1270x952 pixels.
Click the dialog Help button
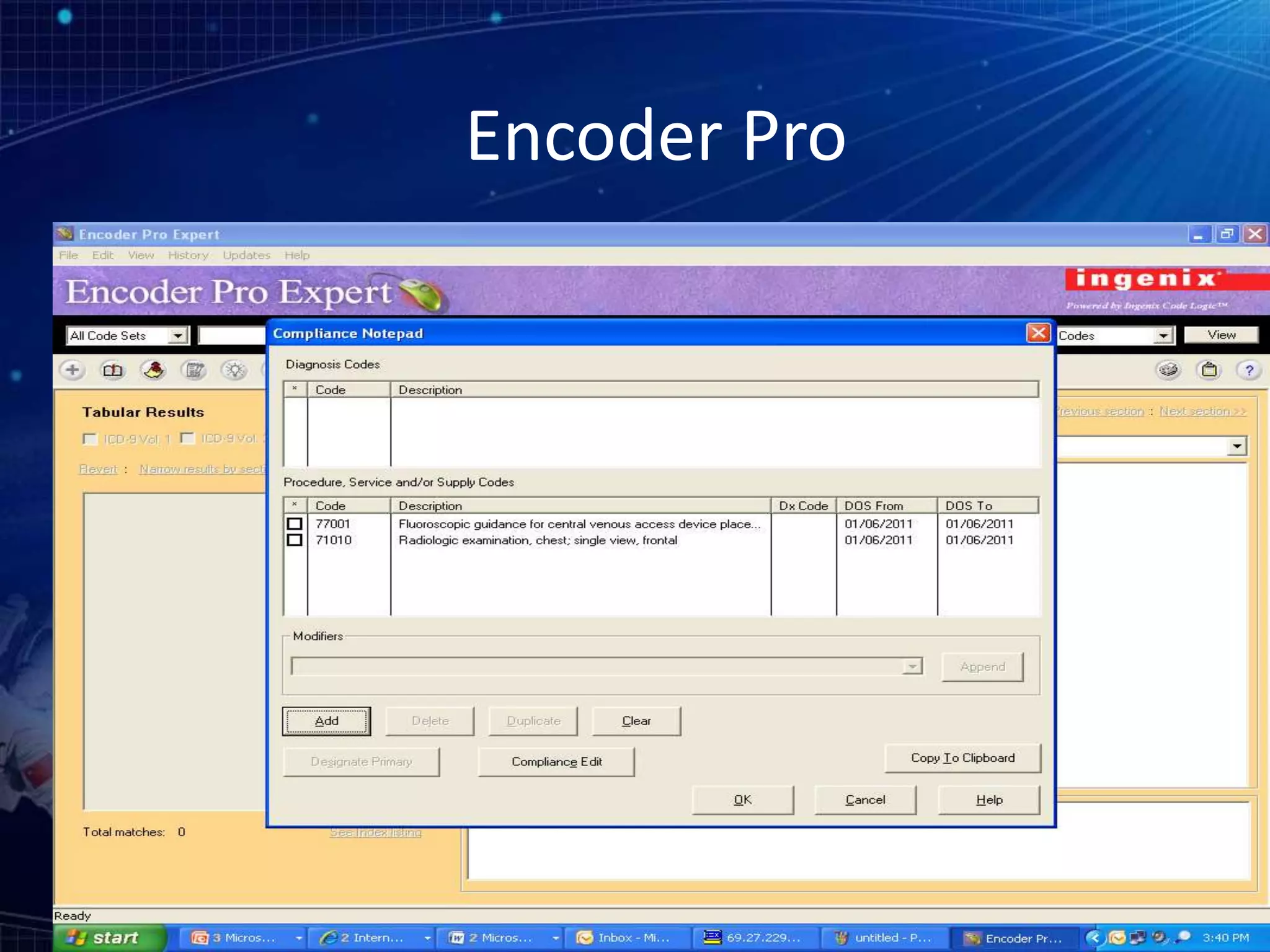coord(989,800)
